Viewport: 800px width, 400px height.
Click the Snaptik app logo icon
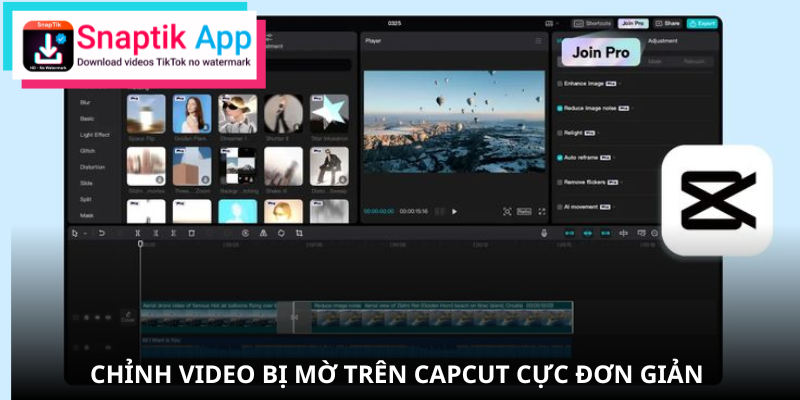tap(48, 46)
